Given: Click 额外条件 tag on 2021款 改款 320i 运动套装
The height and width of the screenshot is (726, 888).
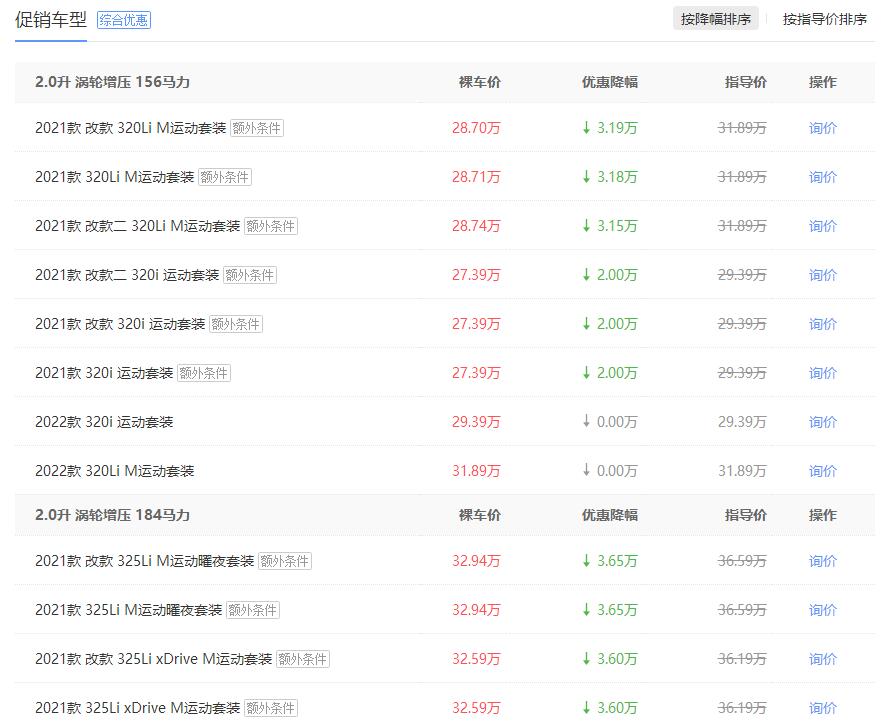Looking at the screenshot, I should (x=236, y=324).
